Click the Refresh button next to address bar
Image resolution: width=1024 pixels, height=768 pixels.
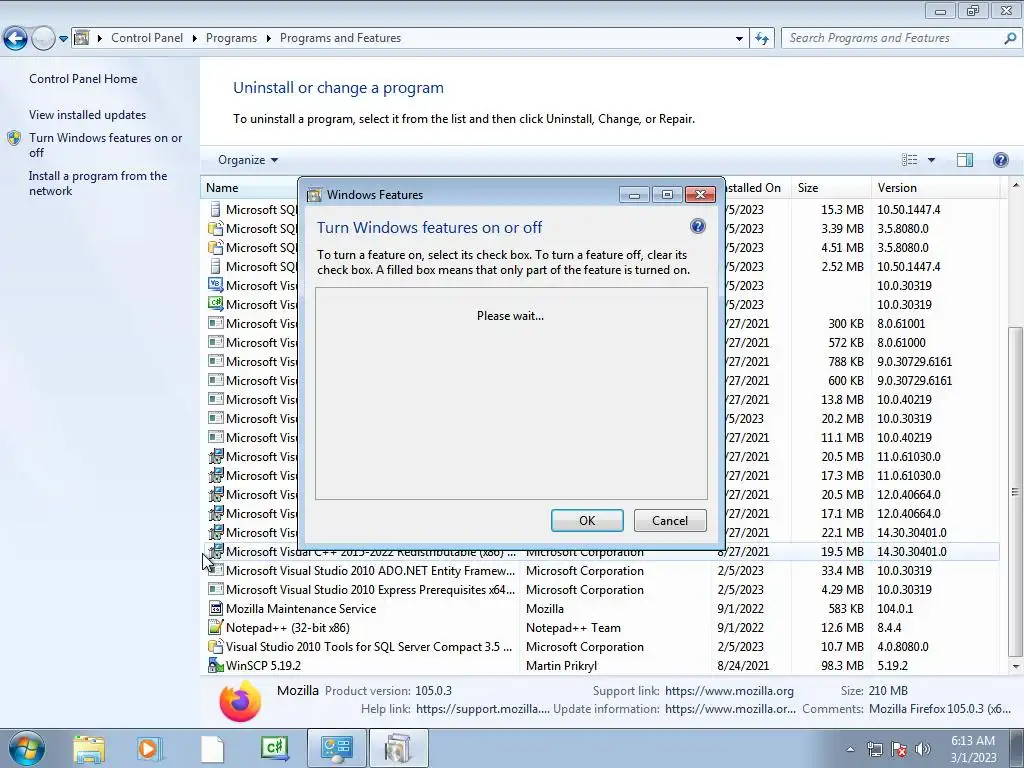click(x=761, y=39)
